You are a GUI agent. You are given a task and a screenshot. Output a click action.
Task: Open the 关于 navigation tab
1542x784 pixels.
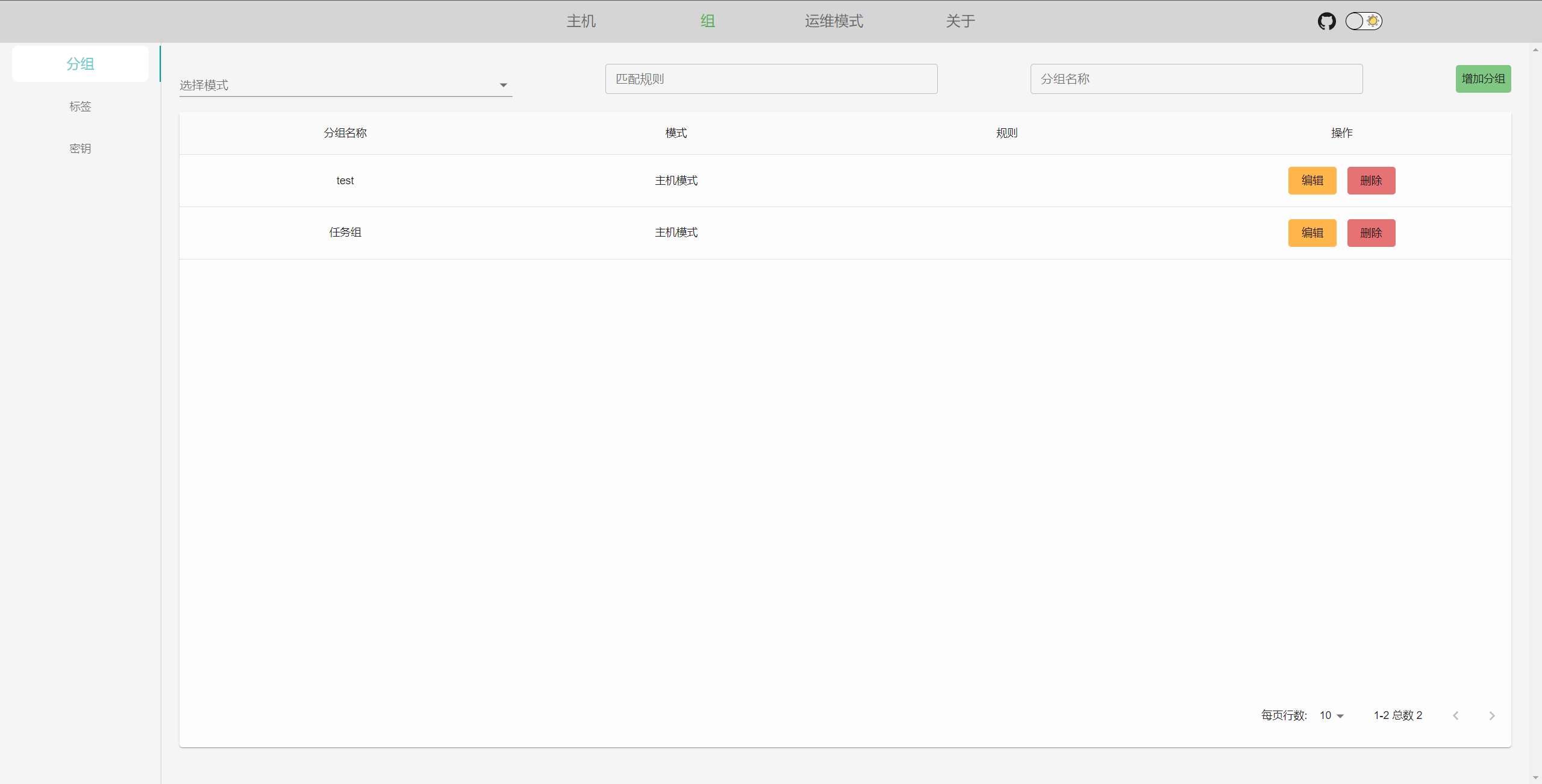click(x=960, y=21)
